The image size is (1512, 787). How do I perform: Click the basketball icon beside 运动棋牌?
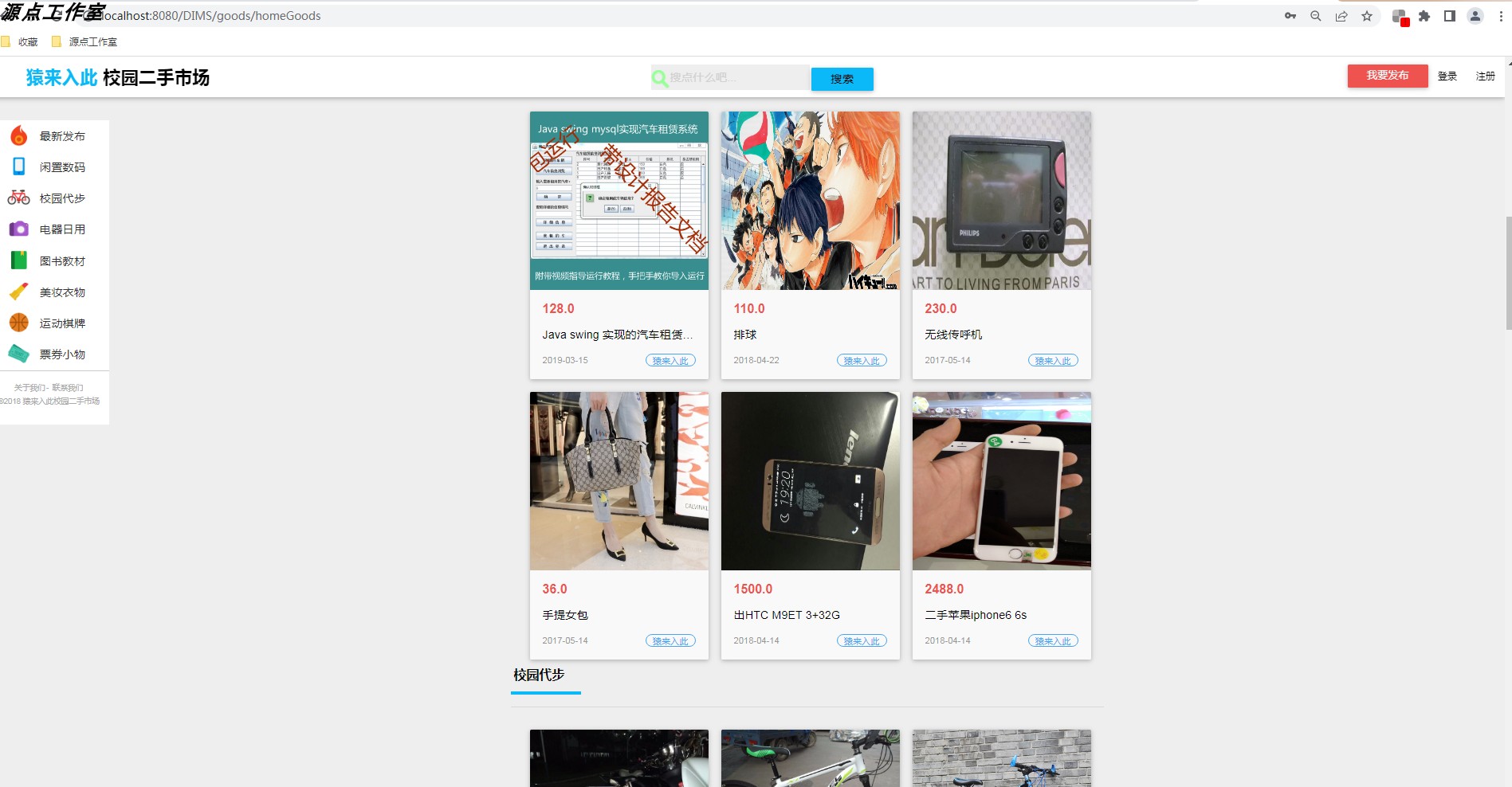[x=19, y=323]
